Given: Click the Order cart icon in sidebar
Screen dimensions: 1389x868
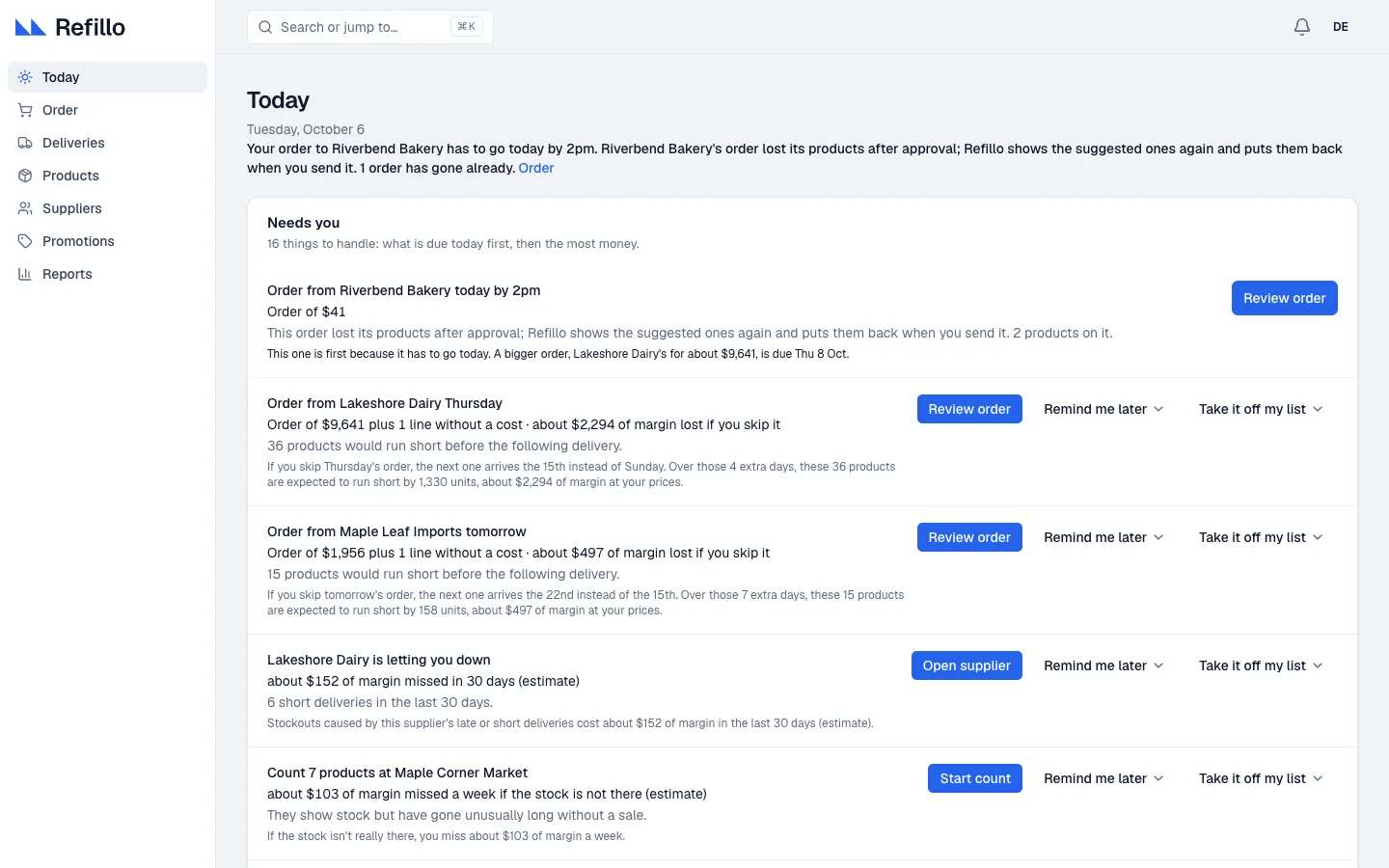Looking at the screenshot, I should pyautogui.click(x=25, y=110).
